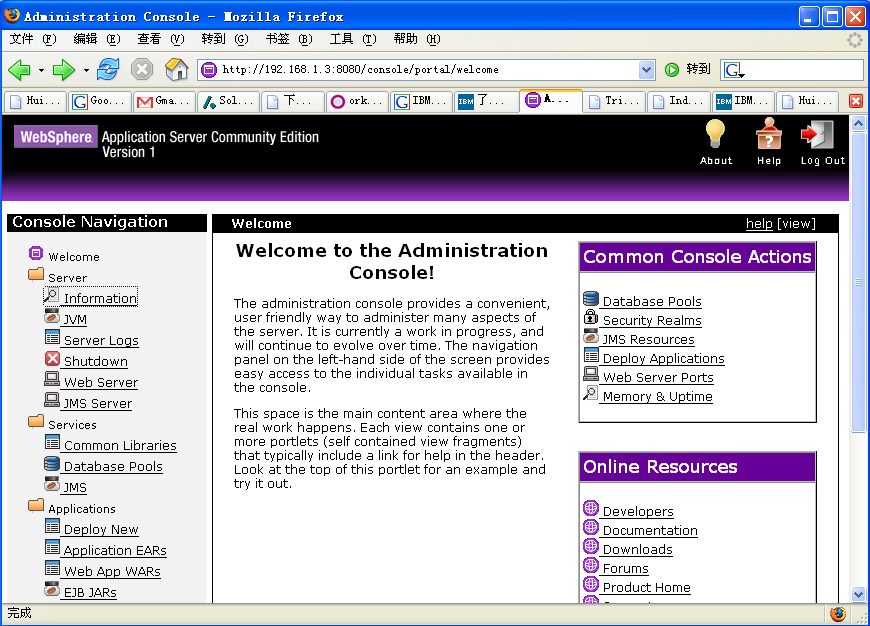The image size is (870, 626).
Task: Click the list icon beside Server Logs
Action: tap(52, 337)
